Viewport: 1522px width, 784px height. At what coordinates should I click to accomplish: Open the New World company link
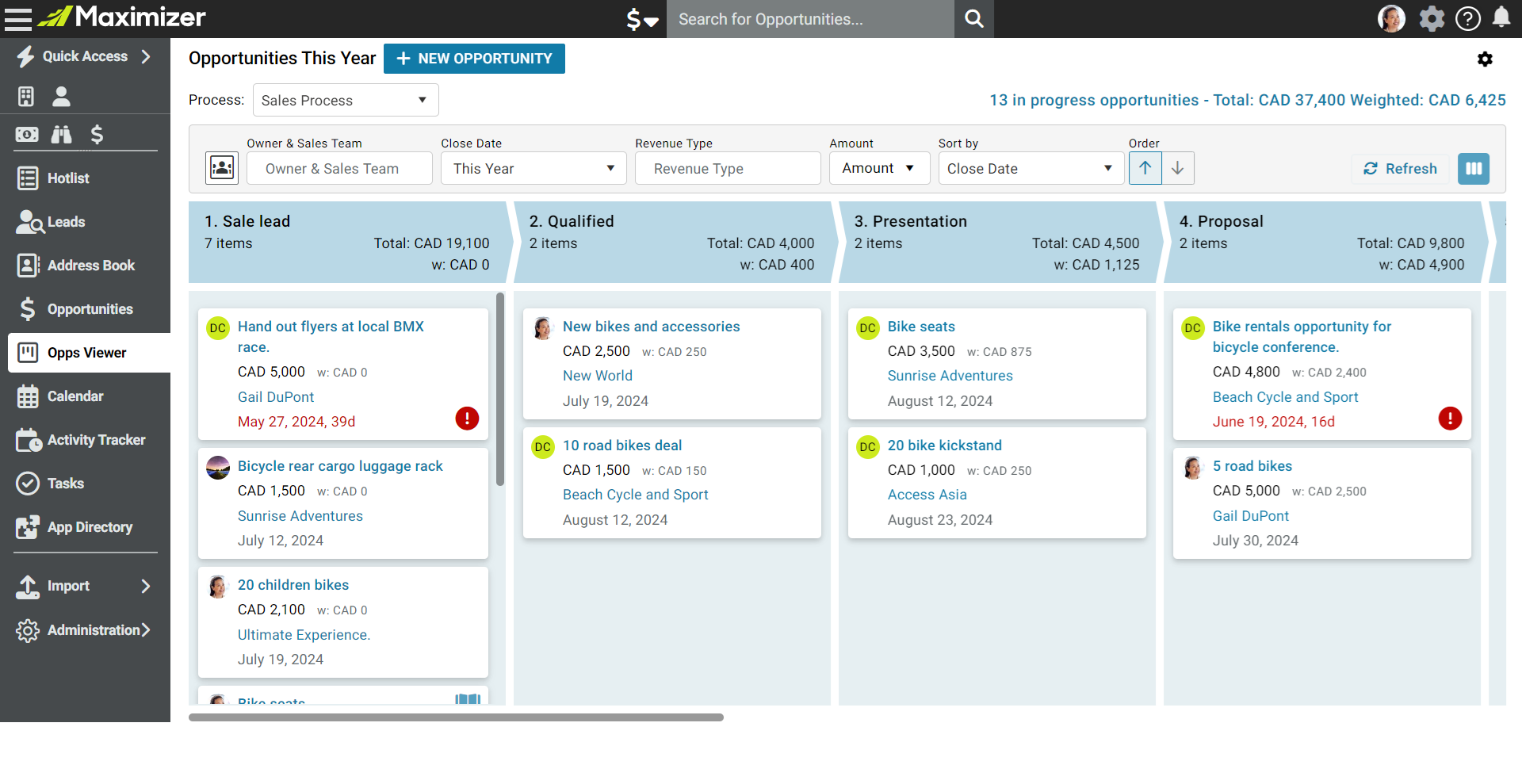[x=598, y=376]
